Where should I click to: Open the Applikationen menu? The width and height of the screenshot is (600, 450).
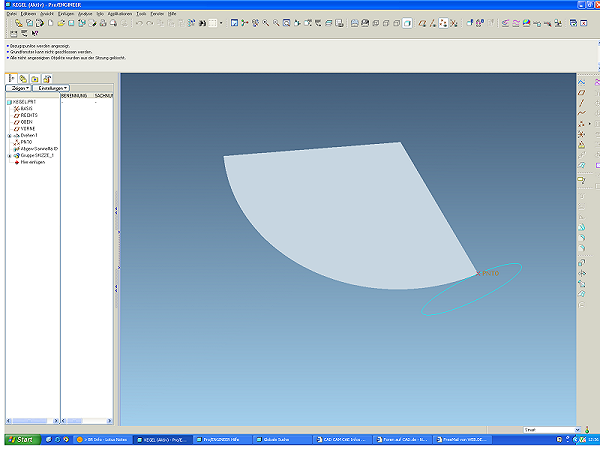[120, 14]
